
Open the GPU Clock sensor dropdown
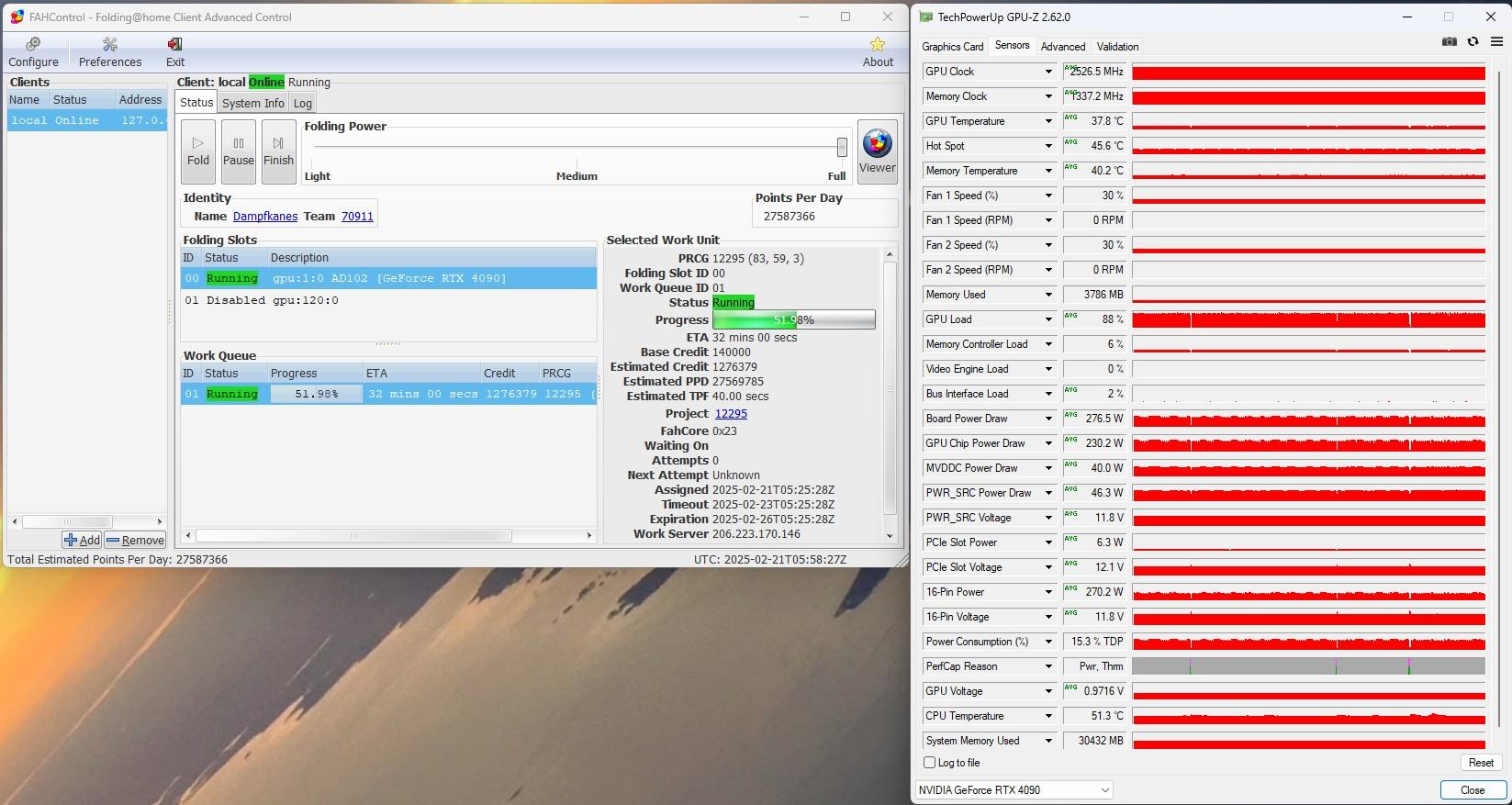[x=1048, y=72]
